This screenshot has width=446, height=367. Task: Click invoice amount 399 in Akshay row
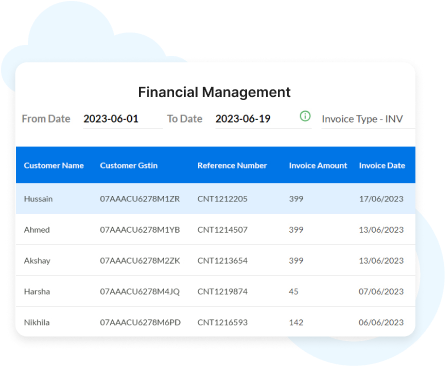[296, 261]
